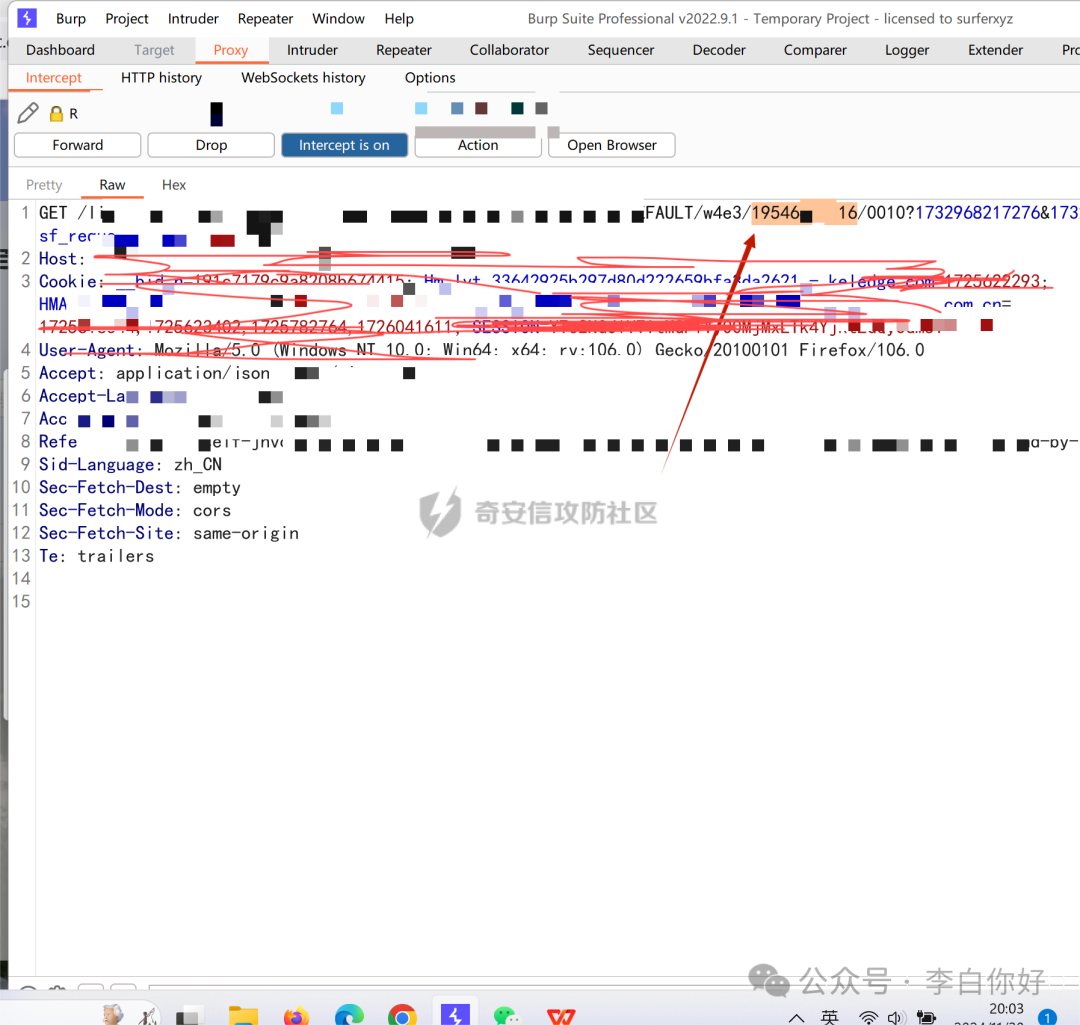1080x1025 pixels.
Task: Switch to the Dashboard tab
Action: (x=61, y=50)
